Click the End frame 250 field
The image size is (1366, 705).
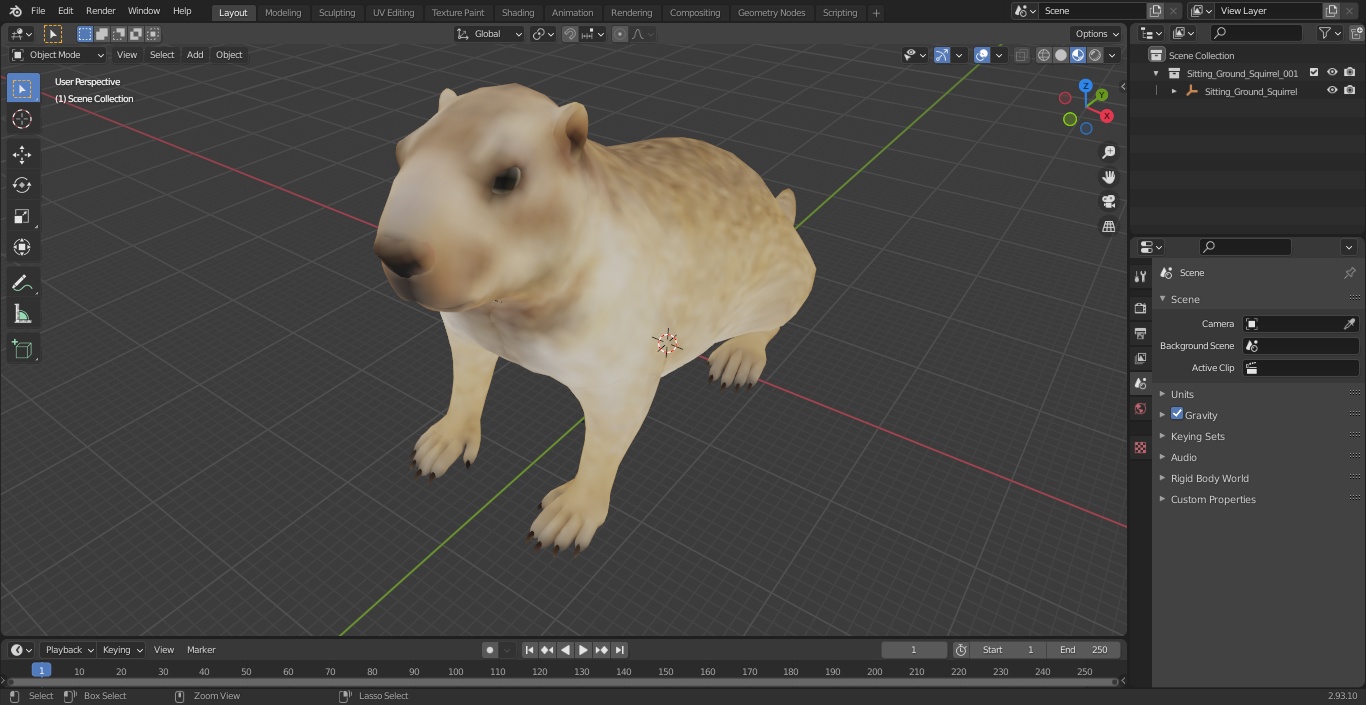[x=1084, y=650]
